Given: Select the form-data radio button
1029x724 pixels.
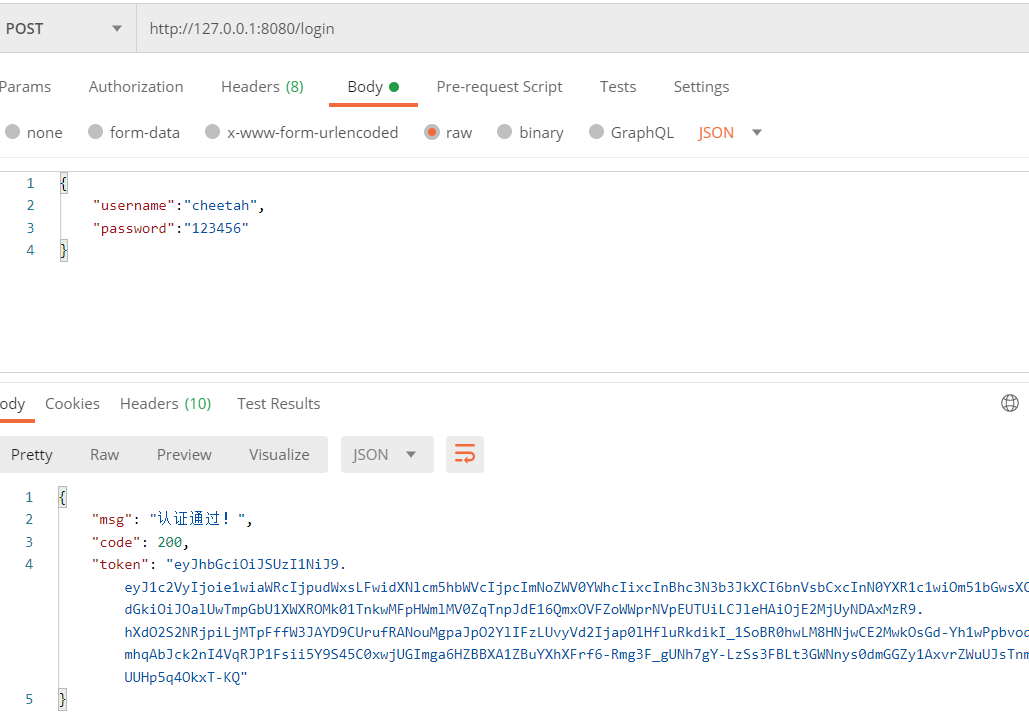Looking at the screenshot, I should tap(96, 132).
